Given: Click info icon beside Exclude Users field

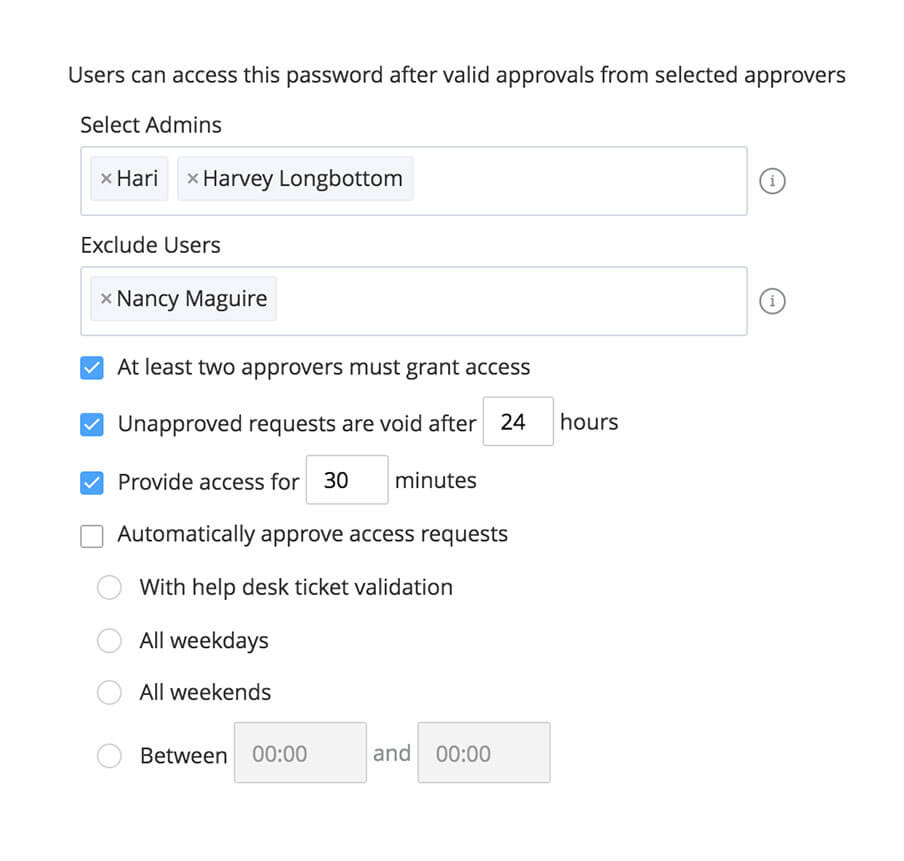Looking at the screenshot, I should click(772, 301).
